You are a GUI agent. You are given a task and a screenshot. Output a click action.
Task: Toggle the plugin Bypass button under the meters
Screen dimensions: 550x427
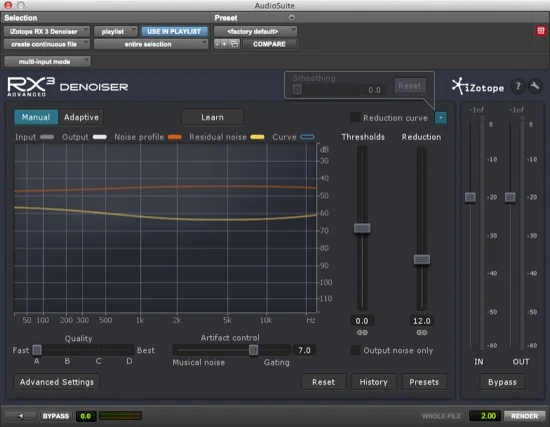click(502, 382)
